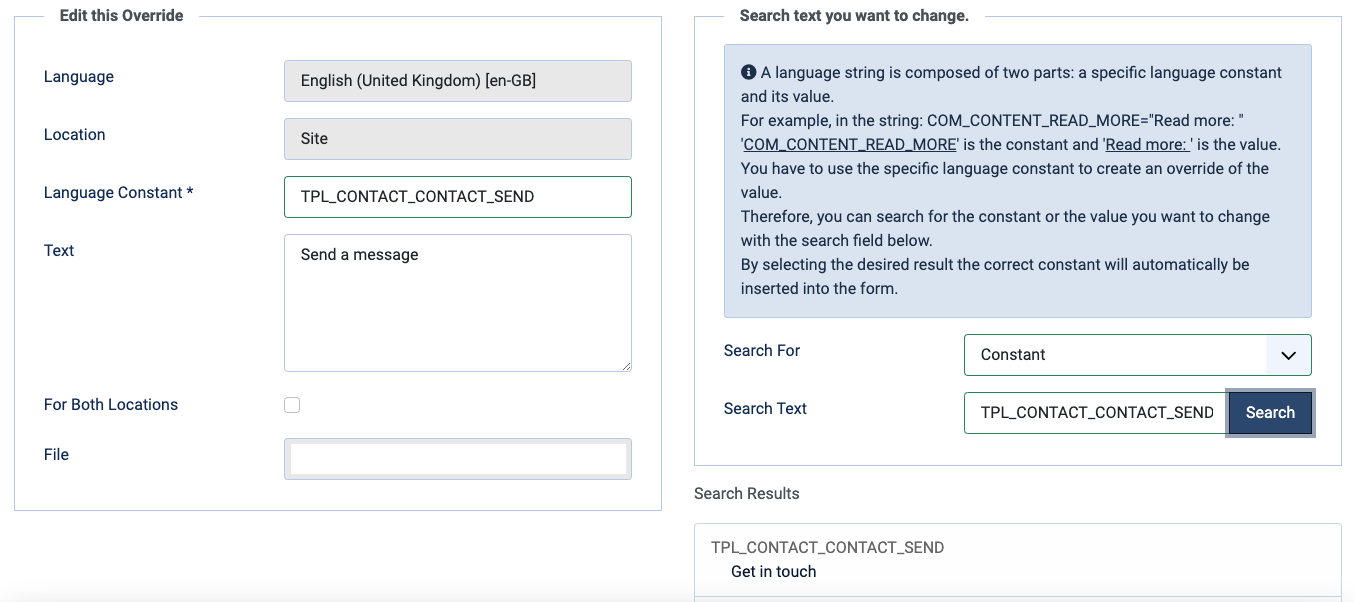Image resolution: width=1354 pixels, height=602 pixels.
Task: Click the Edit this Override legend
Action: (x=121, y=16)
